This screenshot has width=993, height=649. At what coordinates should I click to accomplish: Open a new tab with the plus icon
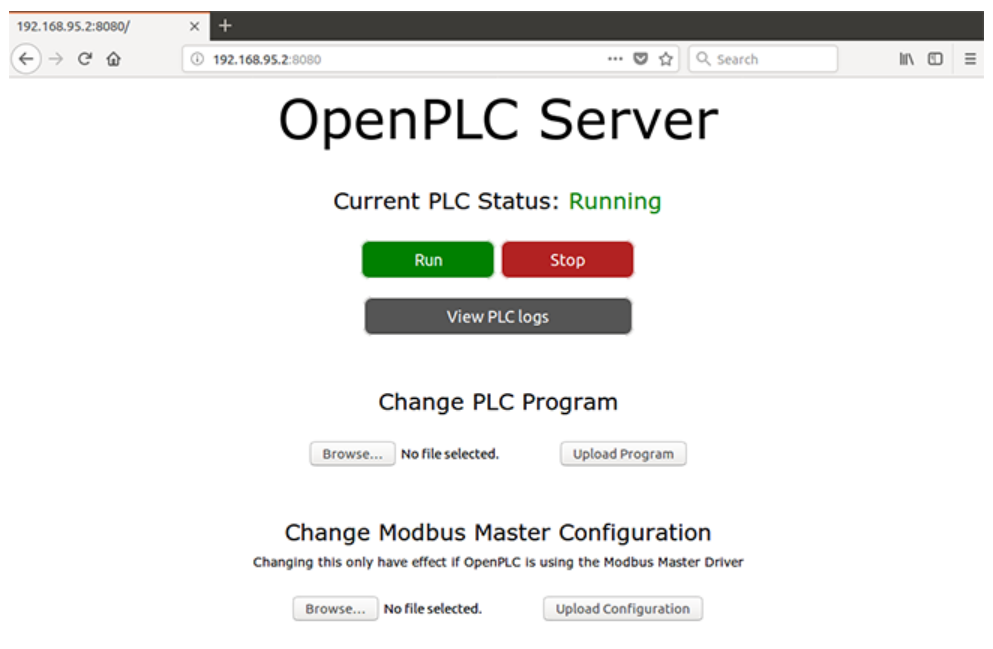point(225,26)
